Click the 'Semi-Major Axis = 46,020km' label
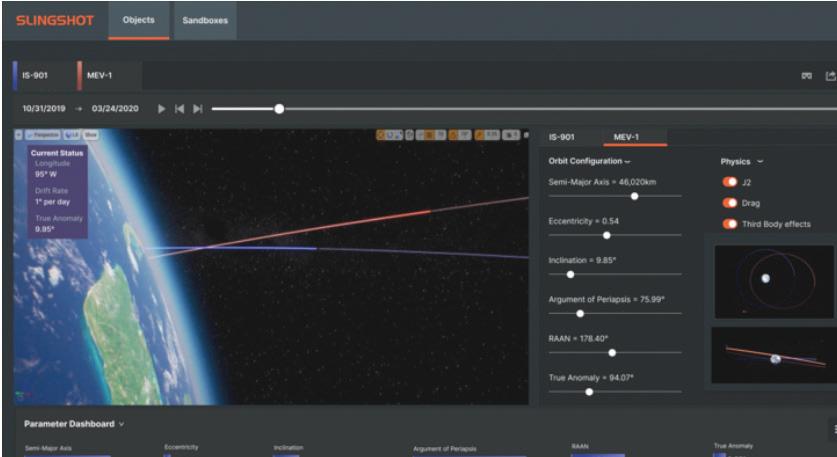 point(602,182)
